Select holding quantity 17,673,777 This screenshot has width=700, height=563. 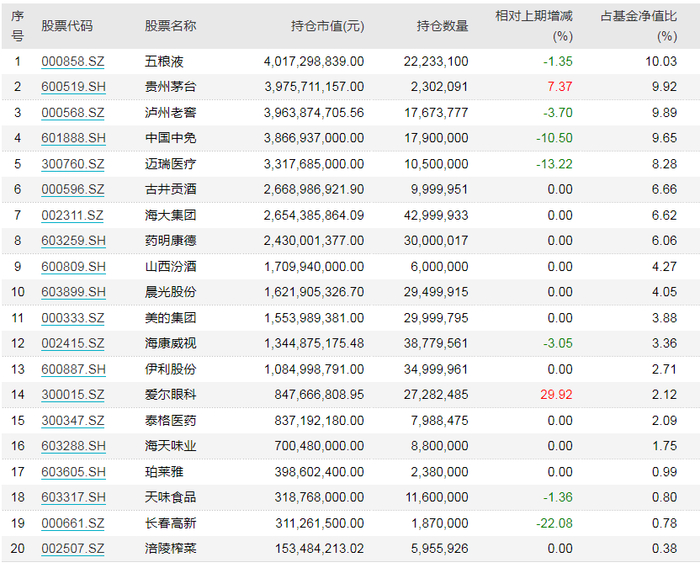coord(436,113)
